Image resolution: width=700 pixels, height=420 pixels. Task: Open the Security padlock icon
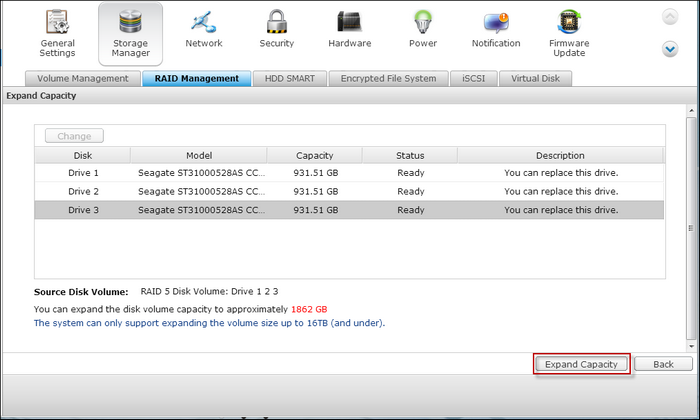277,21
